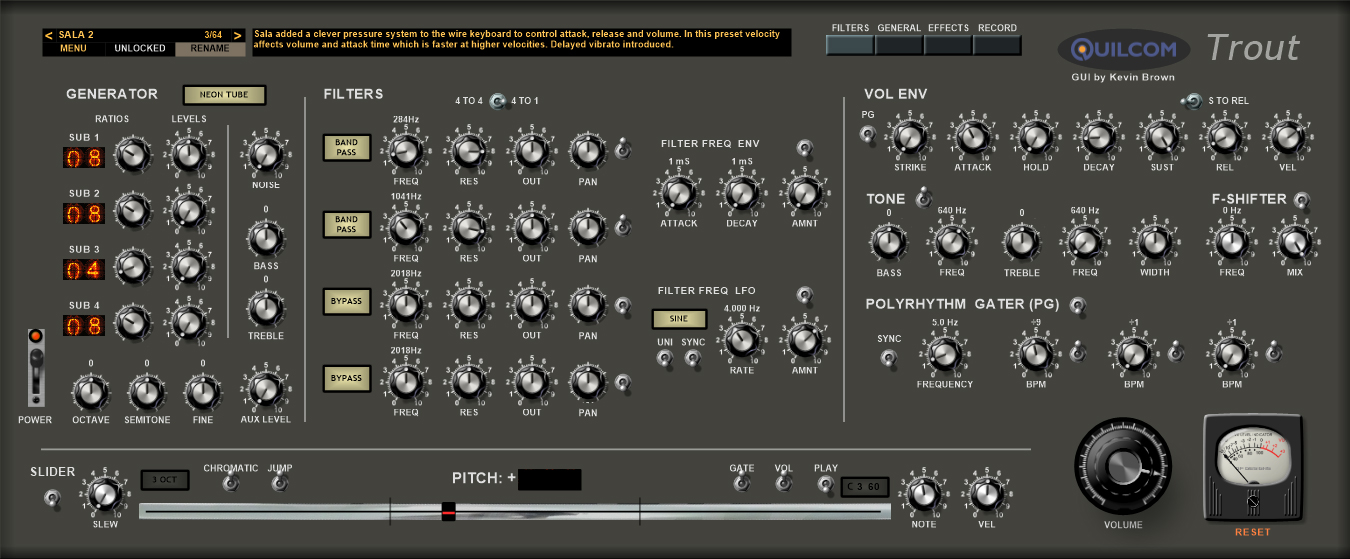Viewport: 1350px width, 559px height.
Task: Open the preset MENU
Action: click(x=74, y=48)
